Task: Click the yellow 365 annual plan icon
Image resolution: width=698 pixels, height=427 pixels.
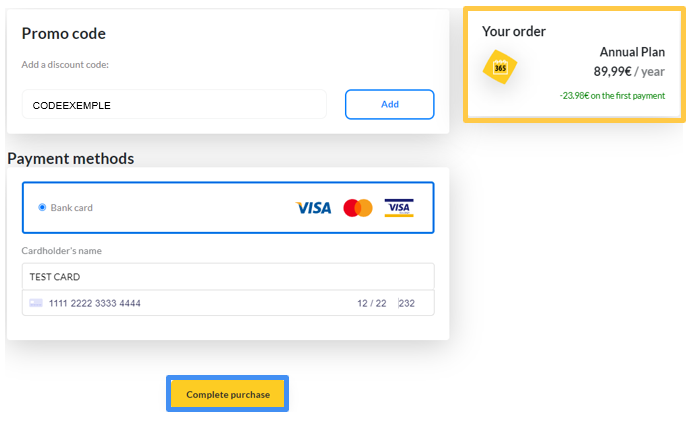Action: [500, 68]
